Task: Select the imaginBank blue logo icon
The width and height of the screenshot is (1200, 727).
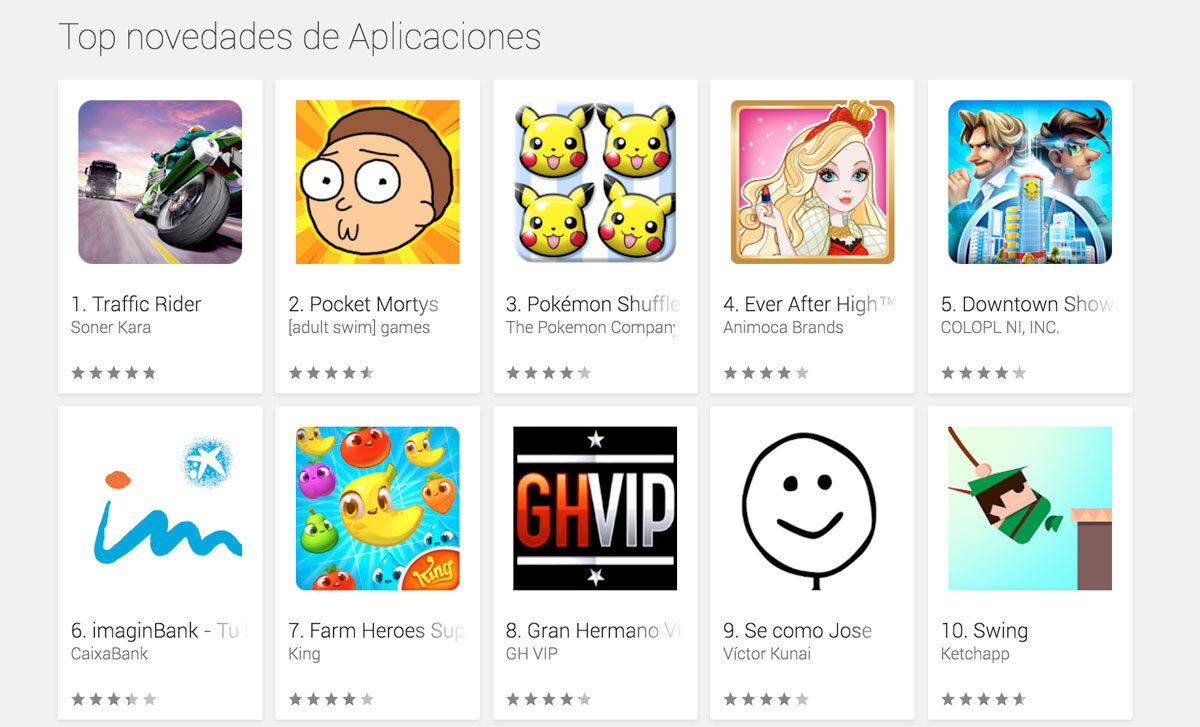Action: coord(160,508)
